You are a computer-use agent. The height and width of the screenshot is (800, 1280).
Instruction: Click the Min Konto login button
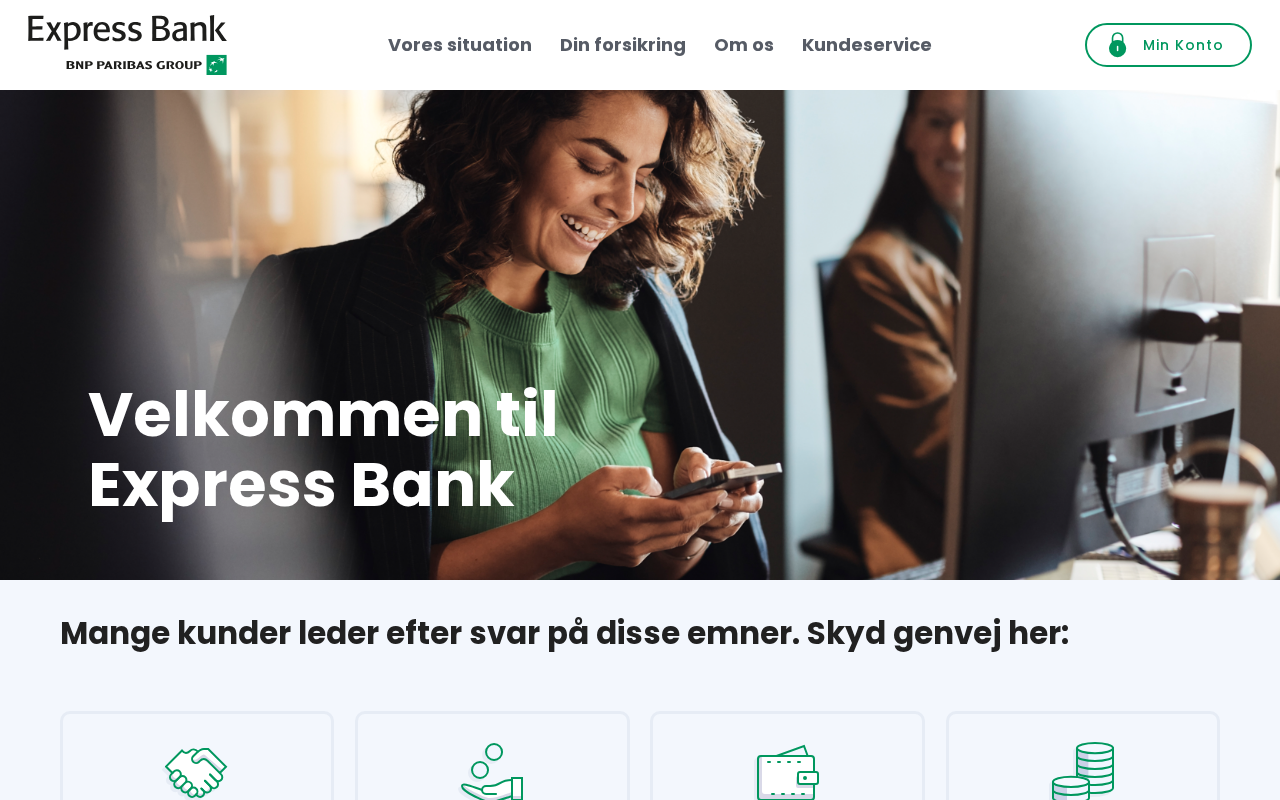1168,45
